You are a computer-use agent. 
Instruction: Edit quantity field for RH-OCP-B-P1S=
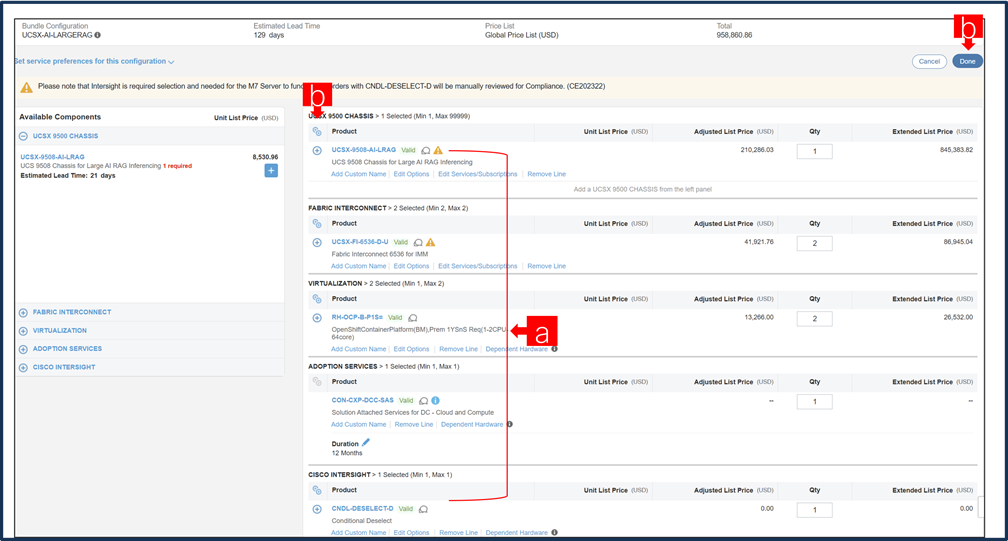point(814,319)
